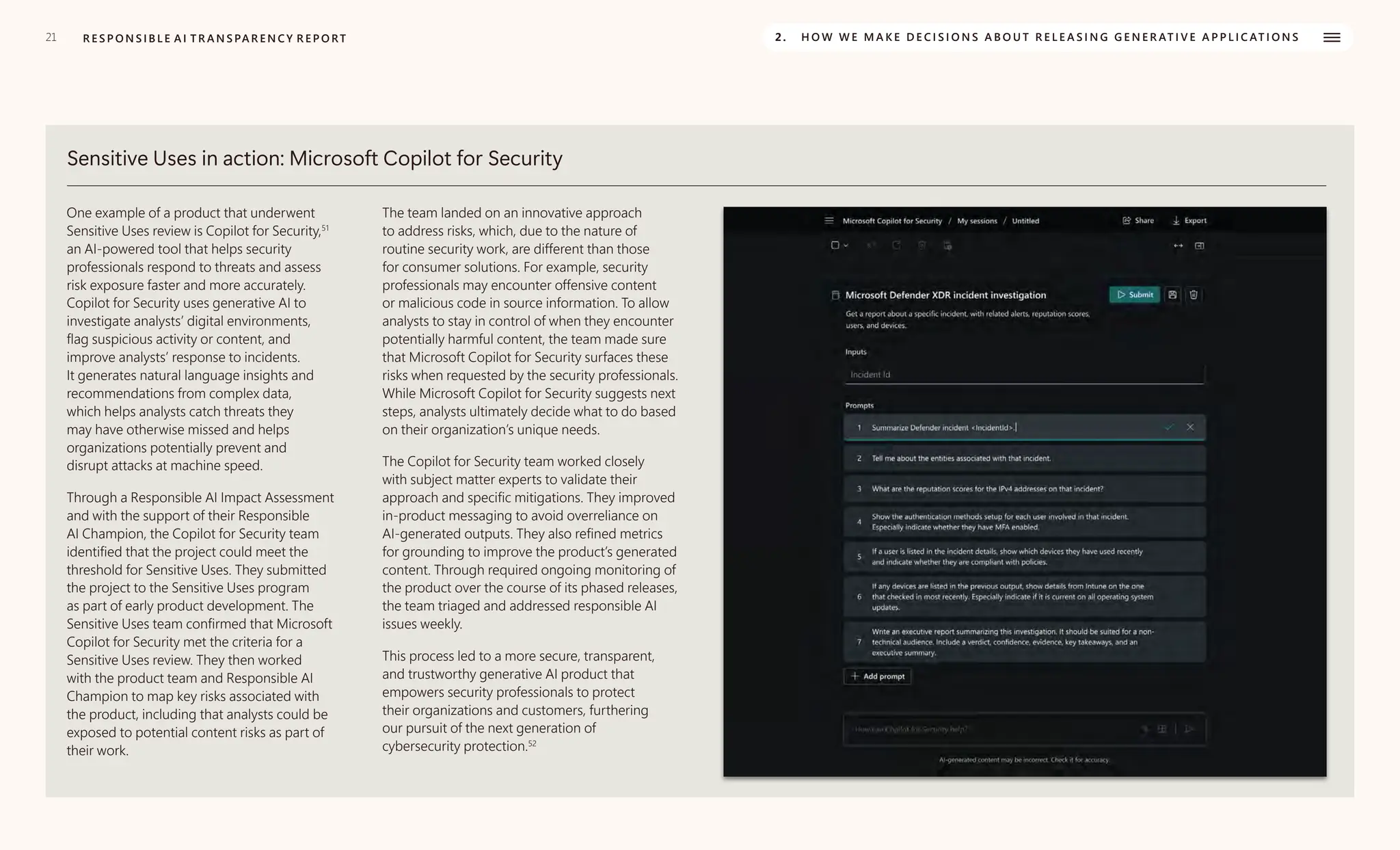Click the Add prompt button
The height and width of the screenshot is (850, 1400).
tap(877, 676)
